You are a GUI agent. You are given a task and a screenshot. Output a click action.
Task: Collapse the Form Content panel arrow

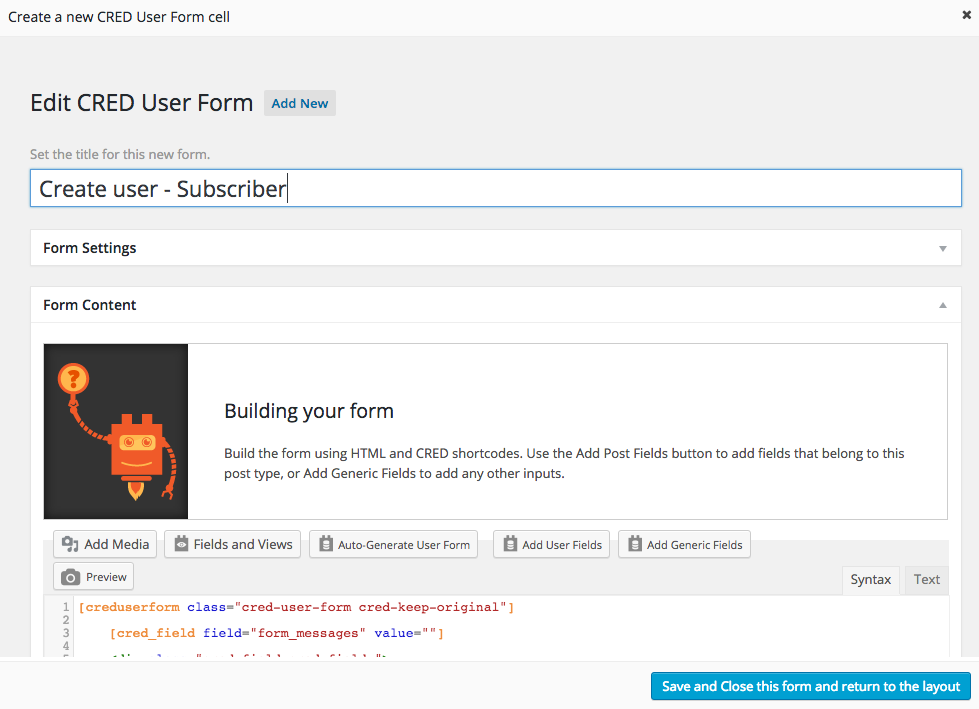pyautogui.click(x=943, y=305)
